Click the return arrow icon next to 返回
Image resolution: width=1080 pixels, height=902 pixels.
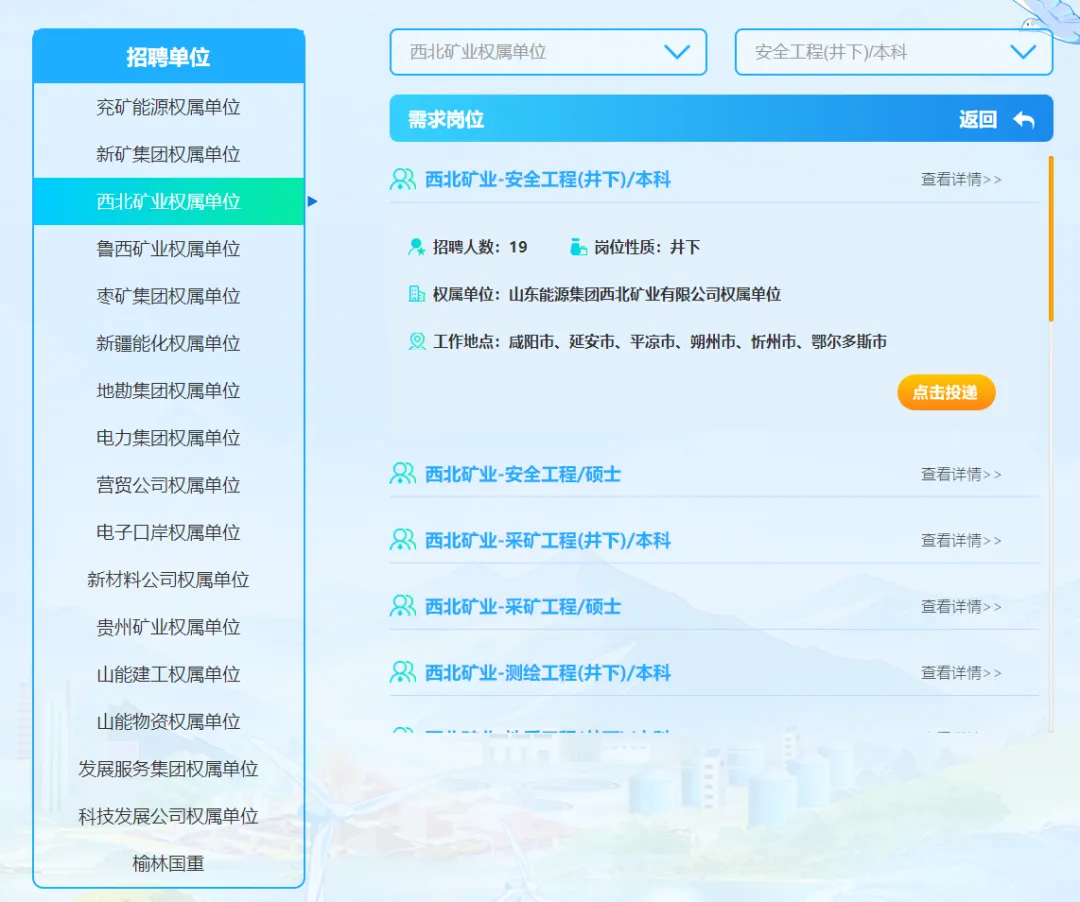1024,120
